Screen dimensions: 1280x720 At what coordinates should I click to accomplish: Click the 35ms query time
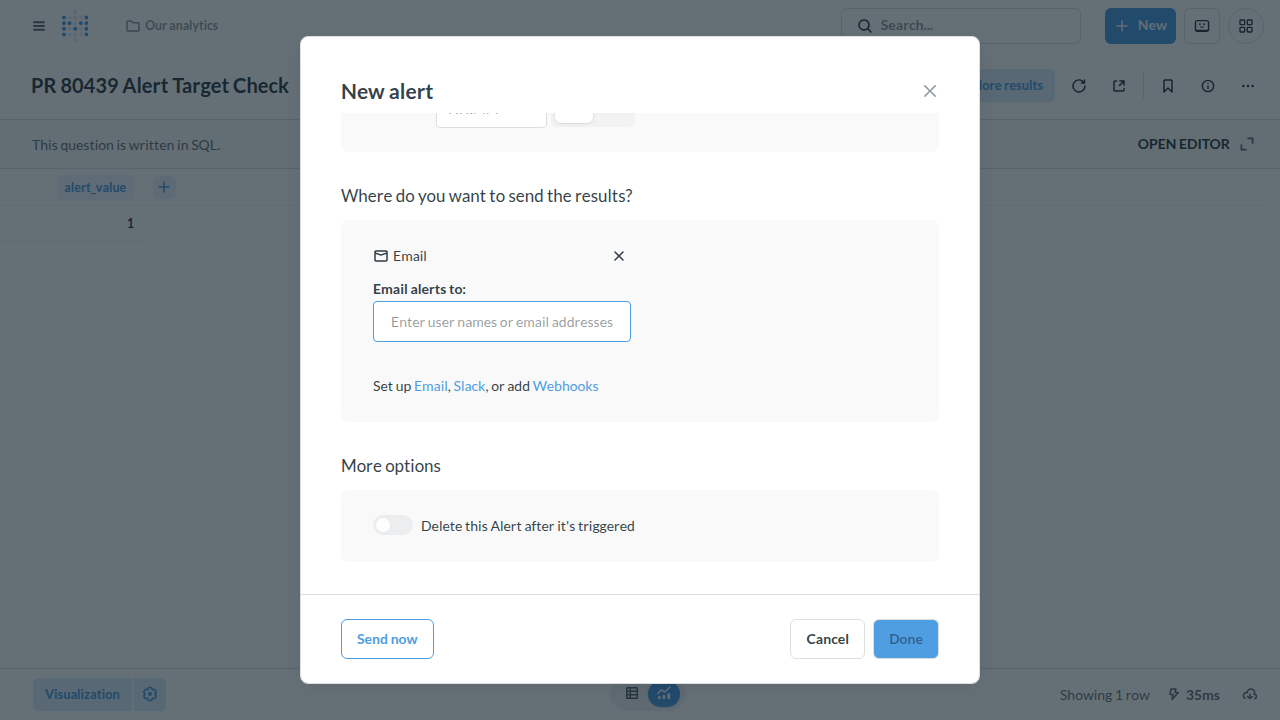(x=1194, y=695)
